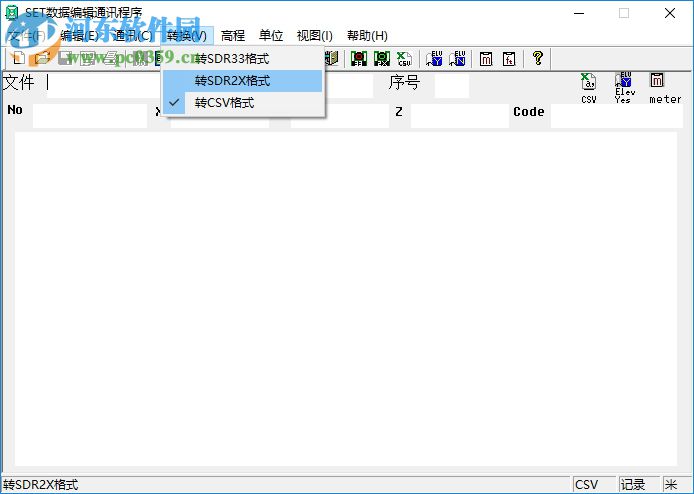The width and height of the screenshot is (694, 494).
Task: Click the book icon in the toolbar
Action: pyautogui.click(x=332, y=58)
